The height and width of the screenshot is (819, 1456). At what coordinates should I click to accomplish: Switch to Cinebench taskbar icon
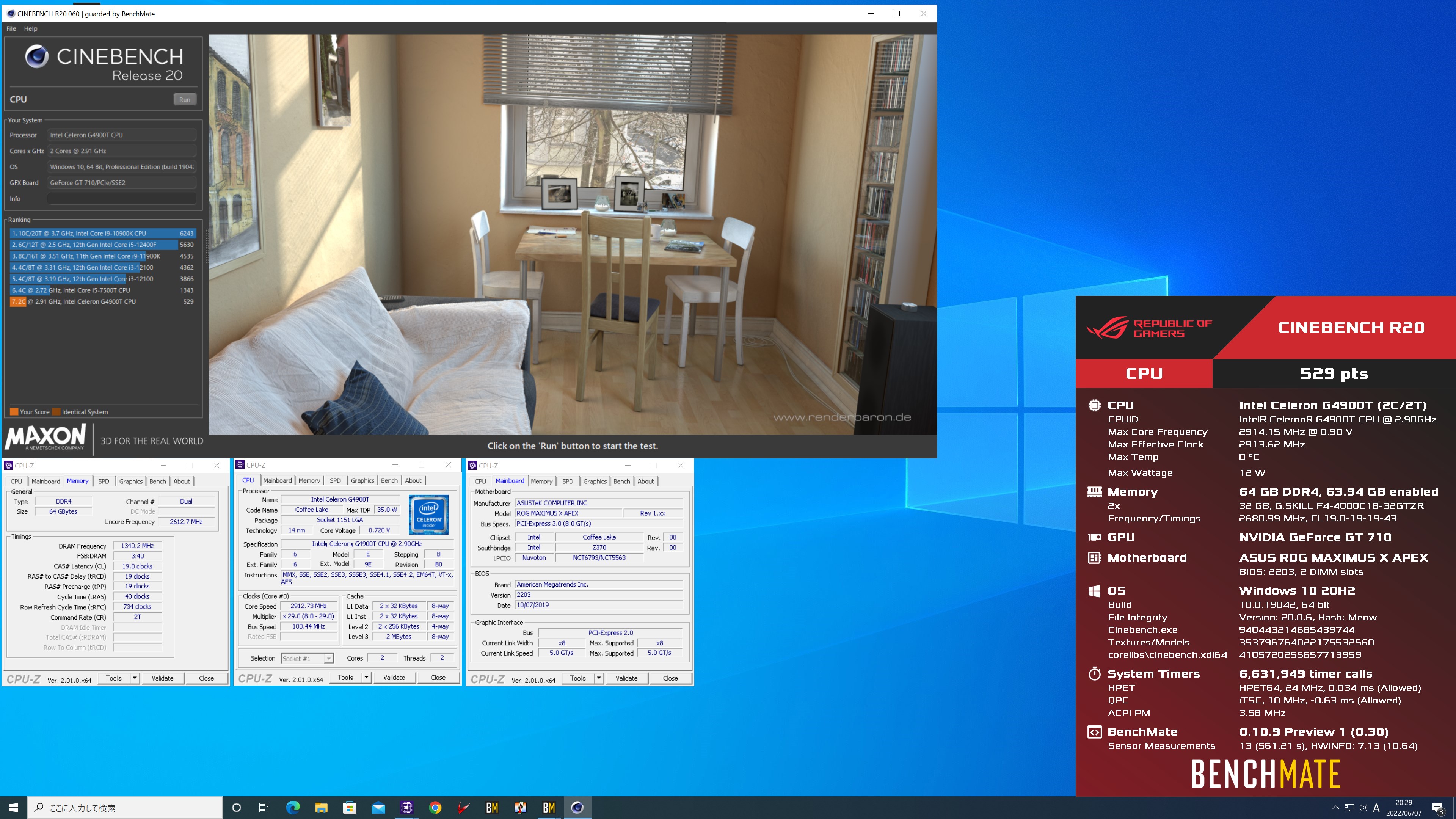click(x=577, y=808)
